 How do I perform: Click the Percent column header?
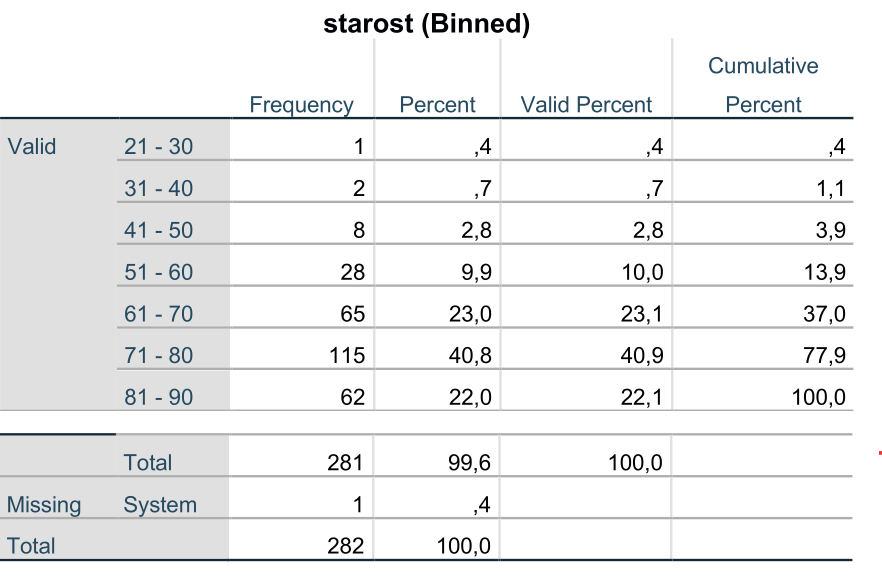(x=437, y=105)
